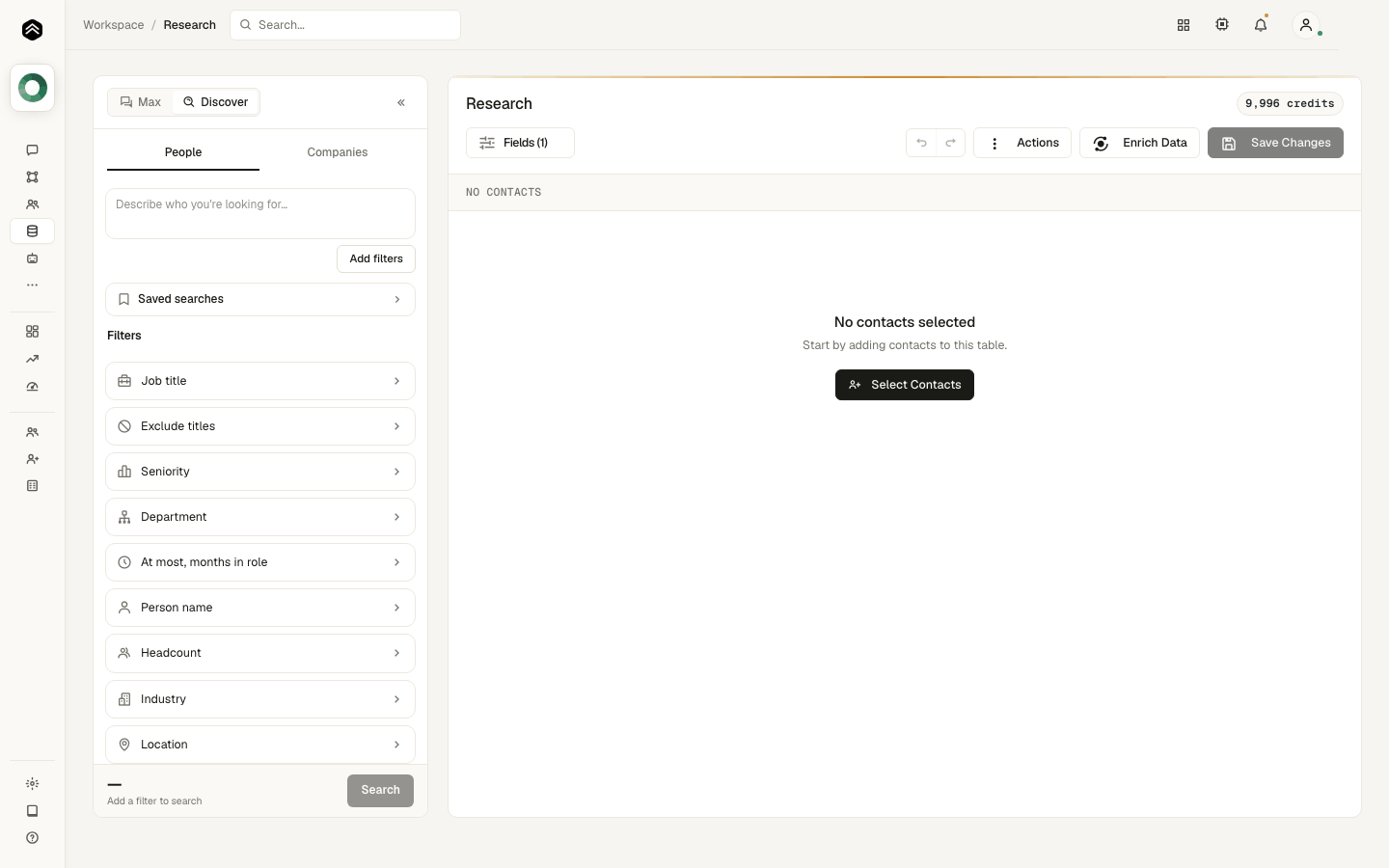
Task: Open the help question mark icon
Action: pyautogui.click(x=32, y=838)
